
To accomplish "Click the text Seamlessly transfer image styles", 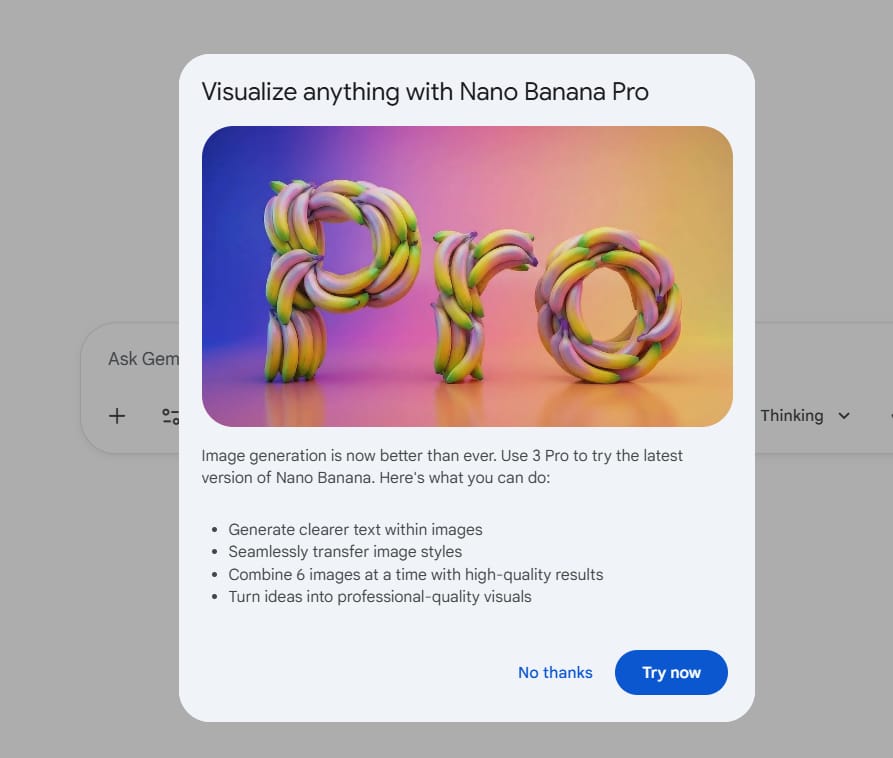I will (x=345, y=552).
